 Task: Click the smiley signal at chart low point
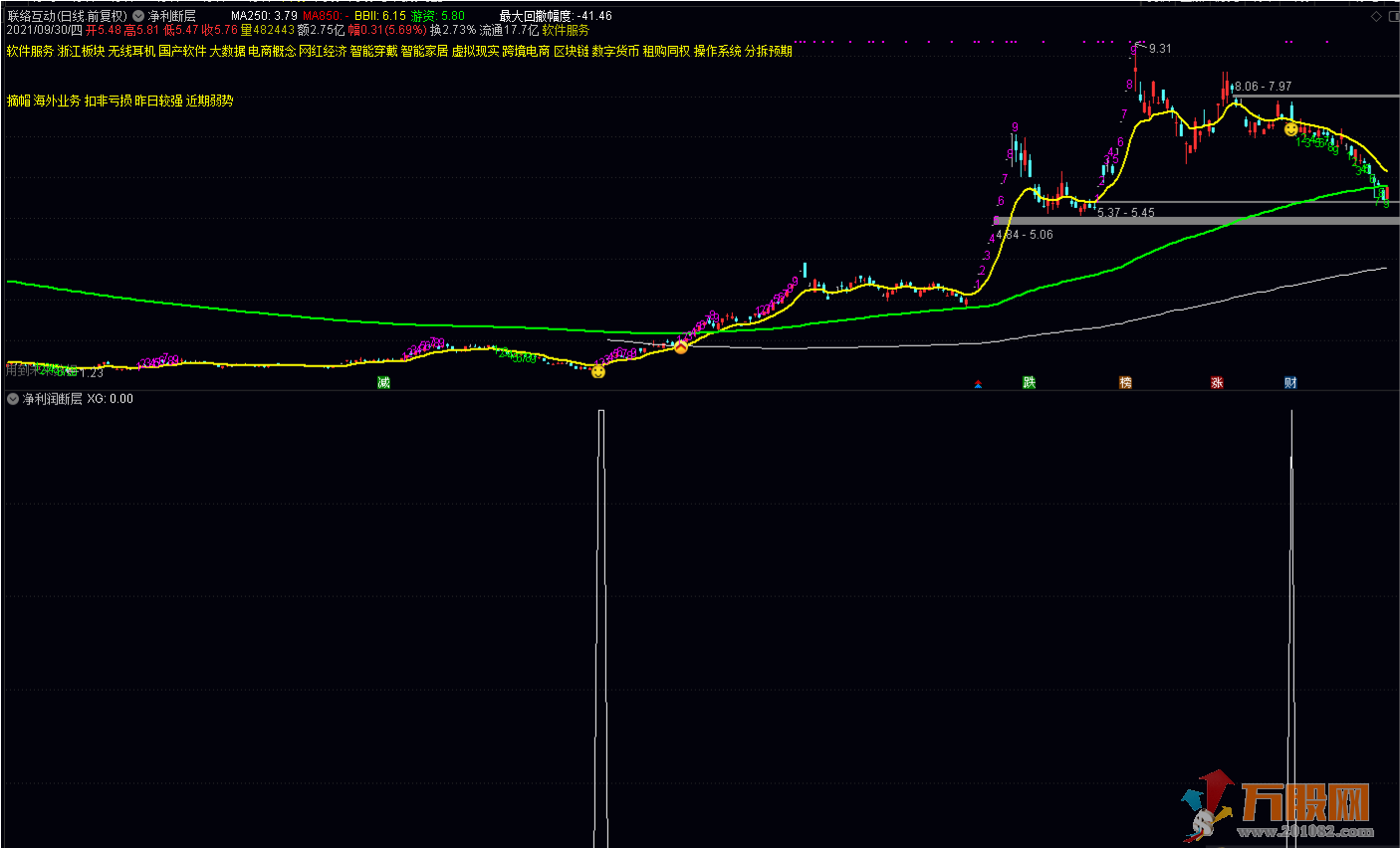[598, 372]
